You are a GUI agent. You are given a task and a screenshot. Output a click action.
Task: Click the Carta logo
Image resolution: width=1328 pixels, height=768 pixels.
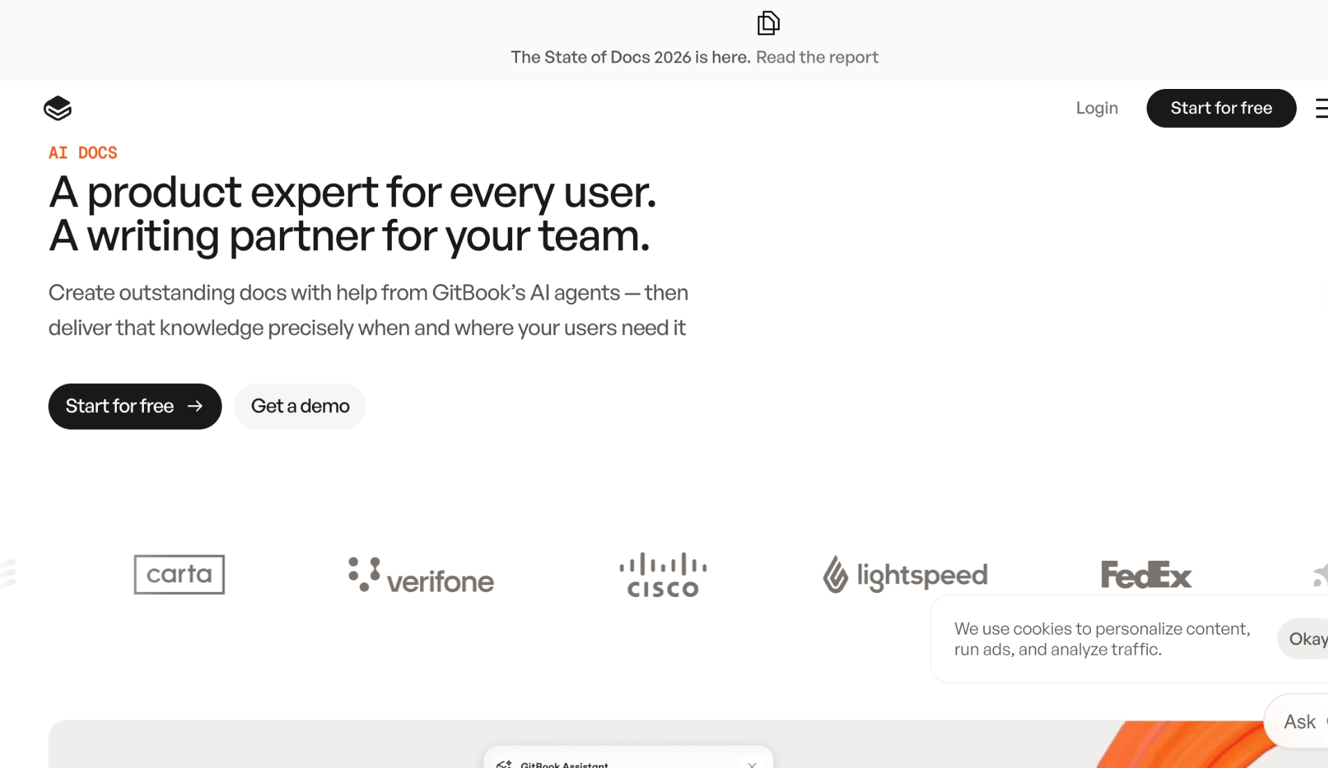click(x=179, y=574)
